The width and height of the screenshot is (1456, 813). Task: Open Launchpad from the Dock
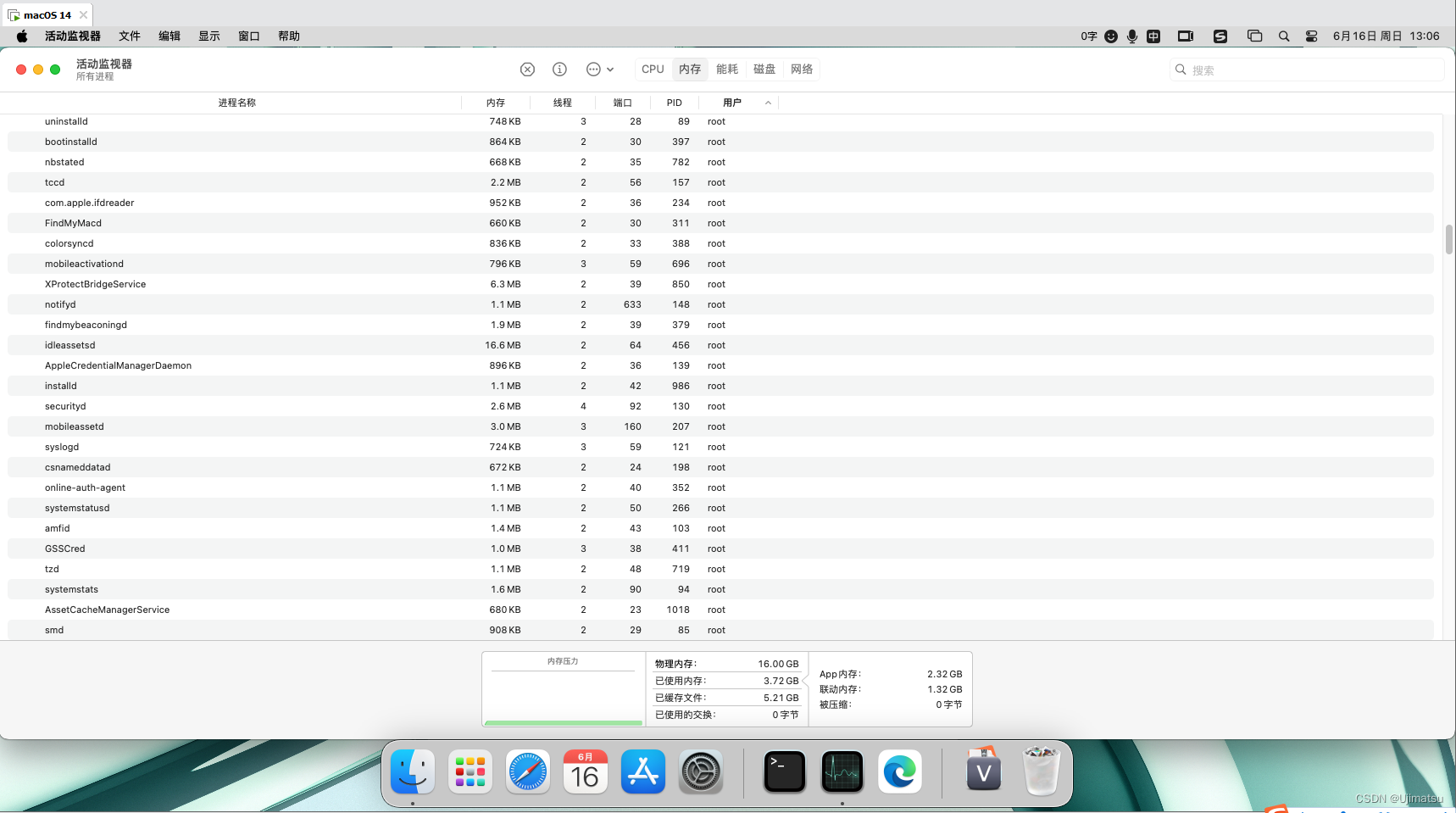(x=470, y=771)
